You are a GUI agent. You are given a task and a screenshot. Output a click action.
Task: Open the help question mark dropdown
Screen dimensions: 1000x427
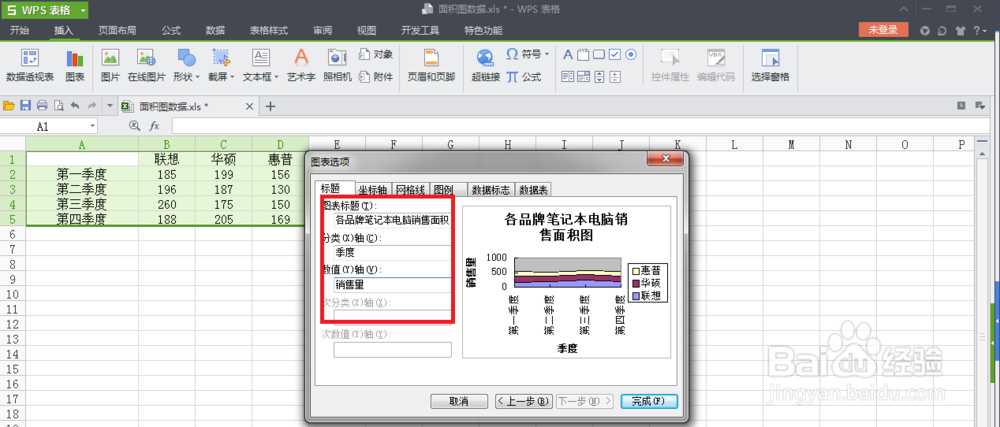[x=978, y=31]
